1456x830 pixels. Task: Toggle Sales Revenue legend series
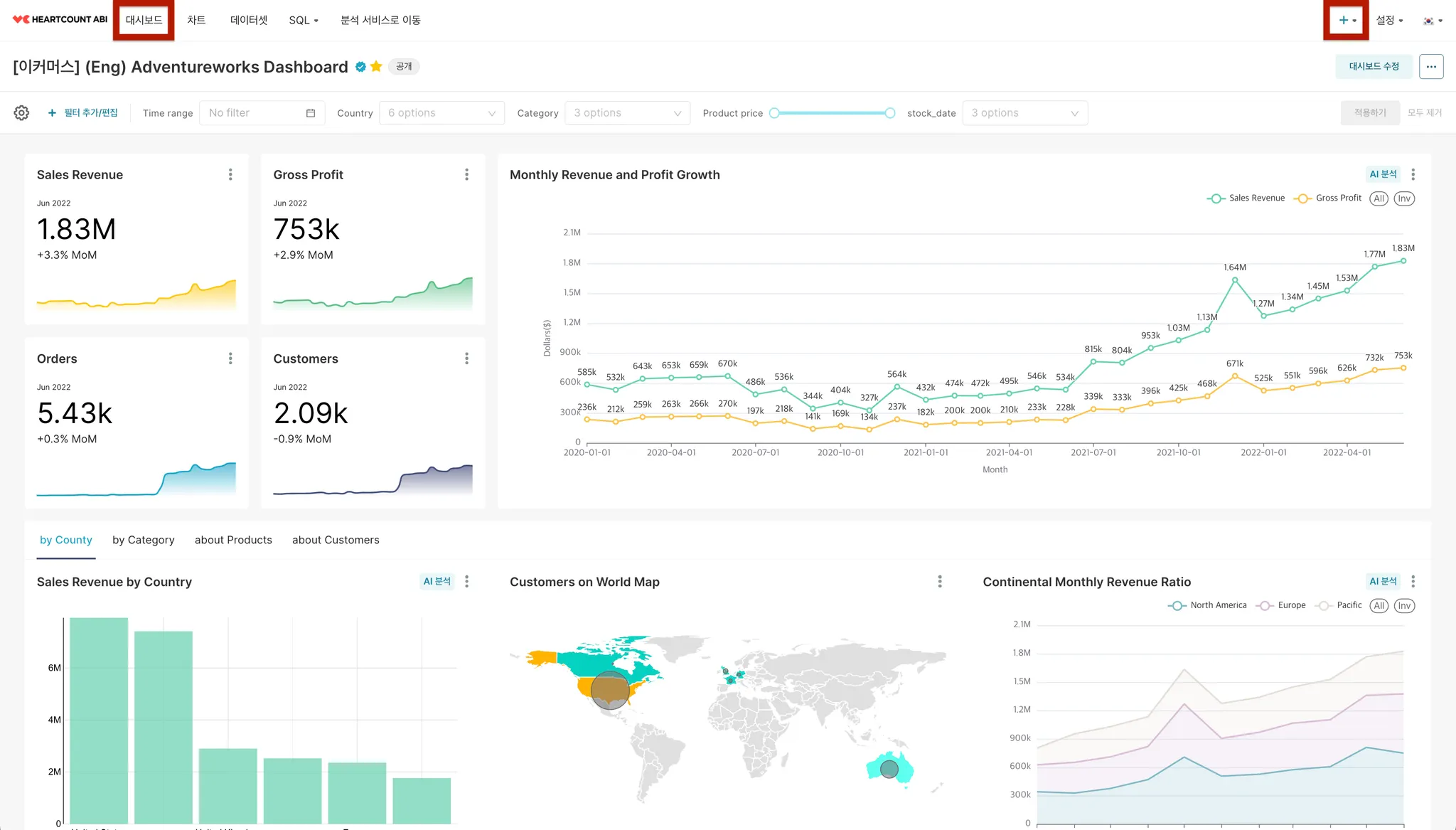[1246, 198]
